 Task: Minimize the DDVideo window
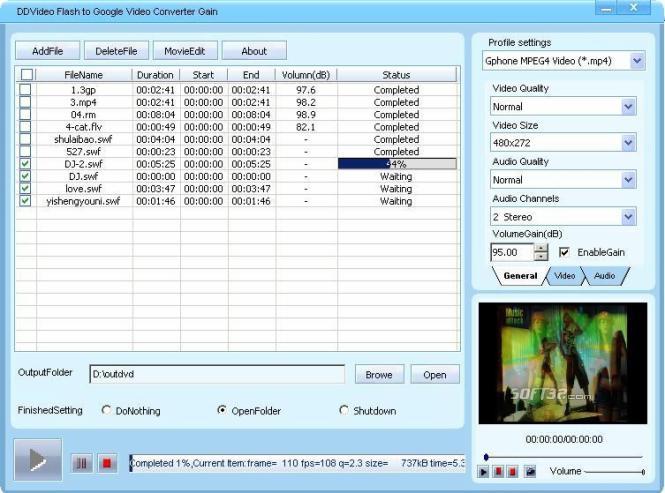click(x=606, y=8)
